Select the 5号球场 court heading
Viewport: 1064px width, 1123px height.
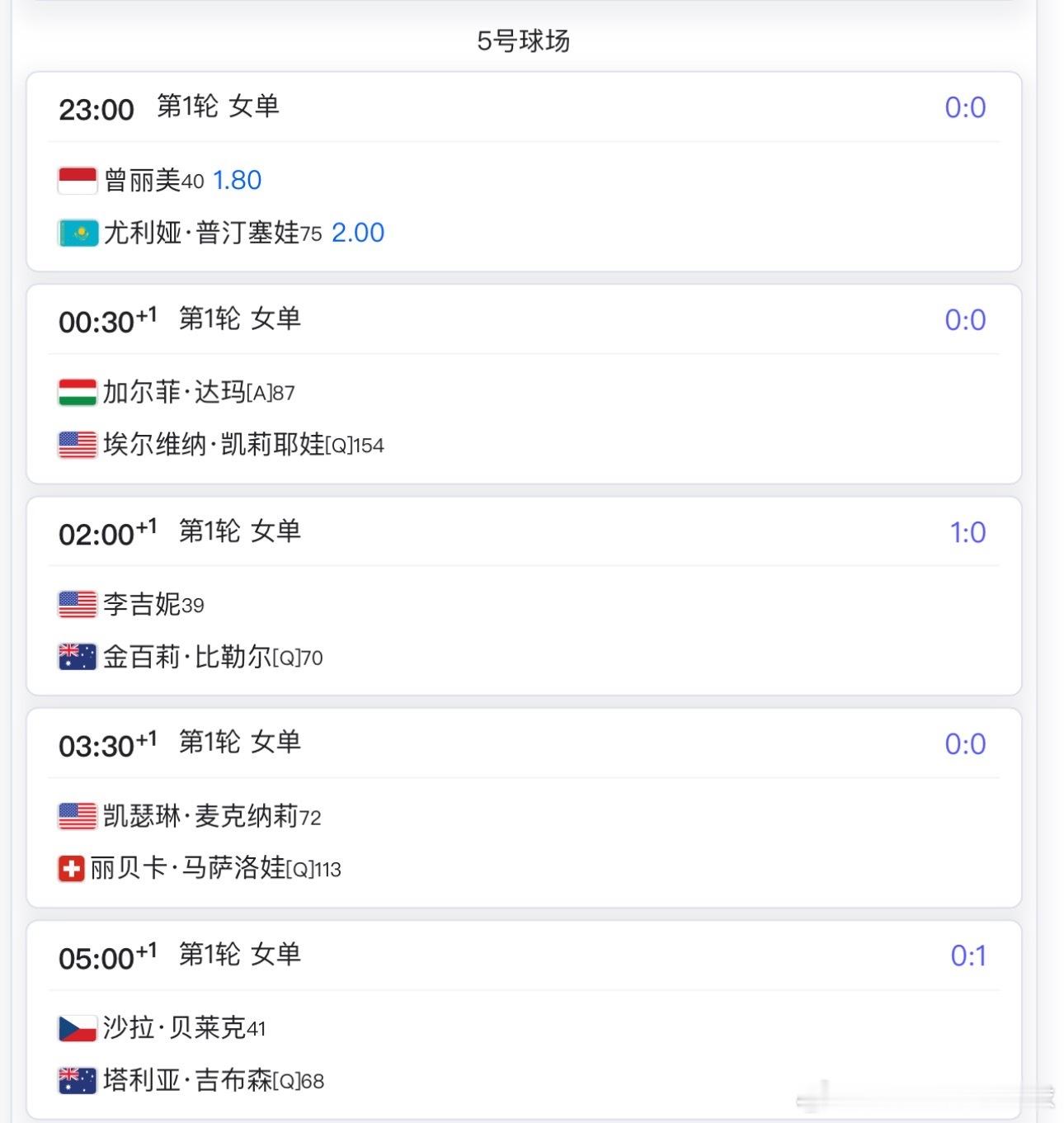[524, 40]
